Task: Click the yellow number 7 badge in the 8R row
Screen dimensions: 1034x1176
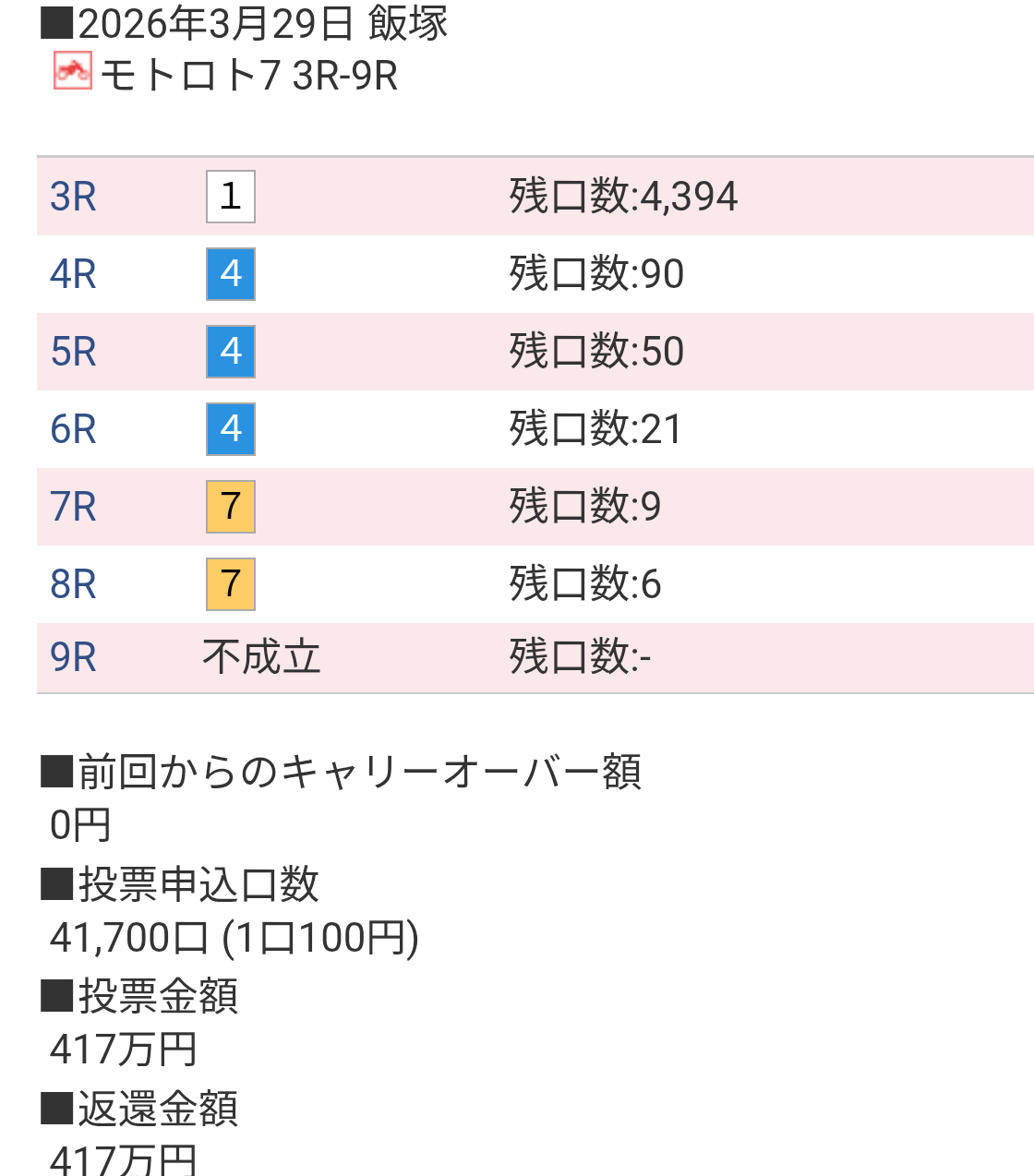Action: pos(231,584)
